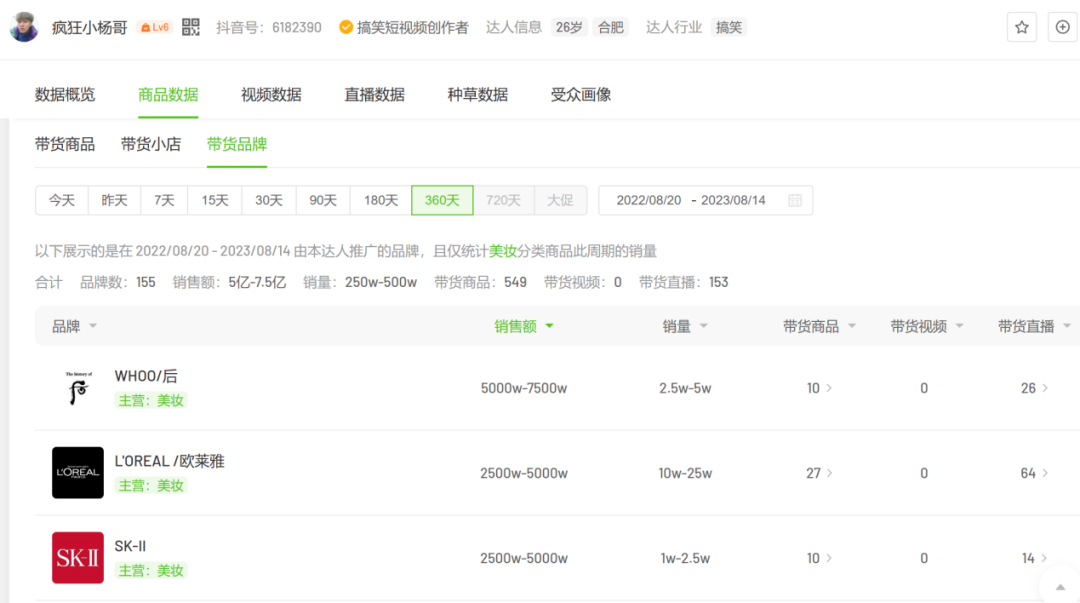Favorite this creator with the star icon
The width and height of the screenshot is (1080, 603).
[1021, 28]
